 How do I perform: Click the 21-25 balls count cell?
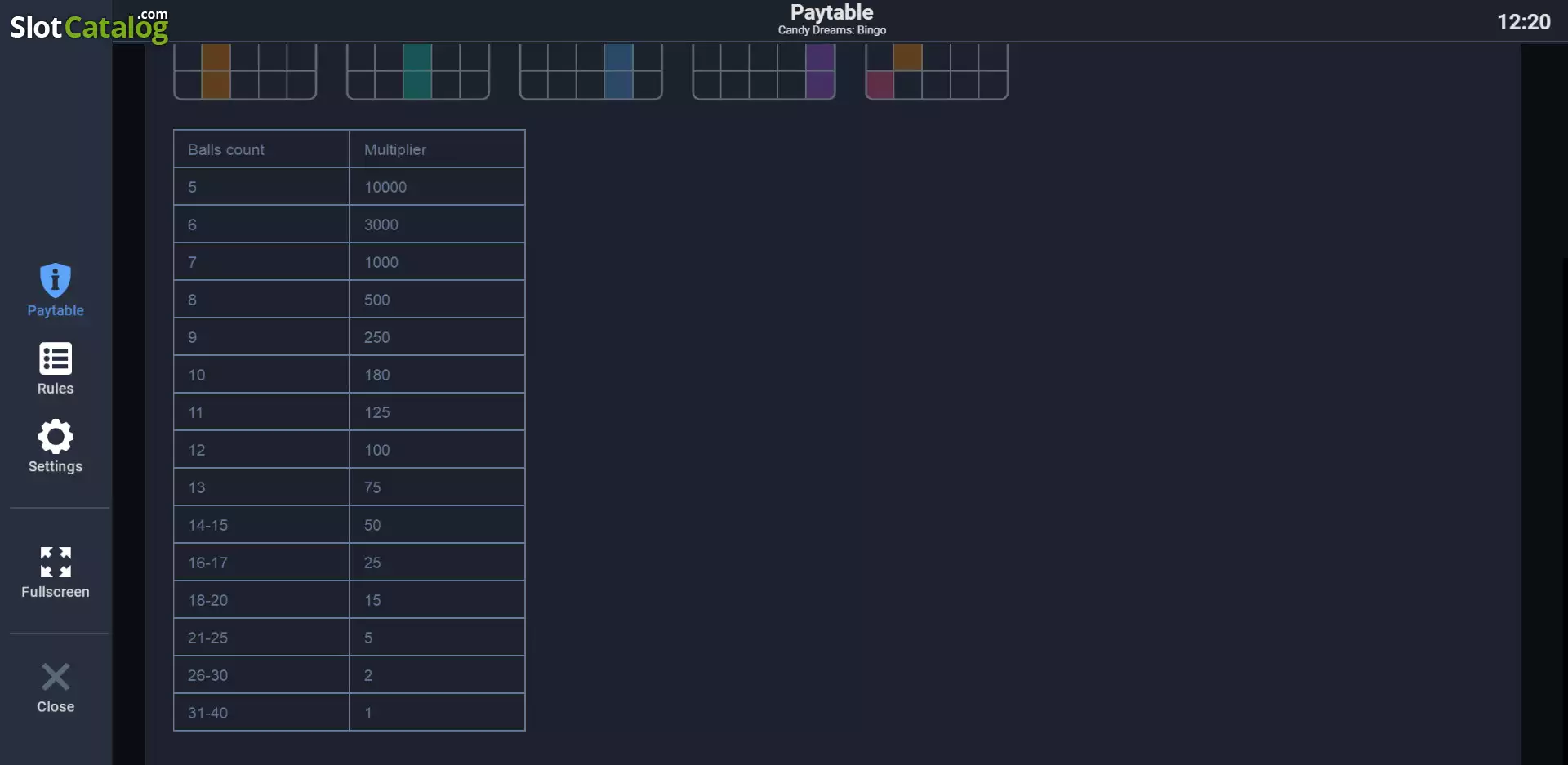261,638
